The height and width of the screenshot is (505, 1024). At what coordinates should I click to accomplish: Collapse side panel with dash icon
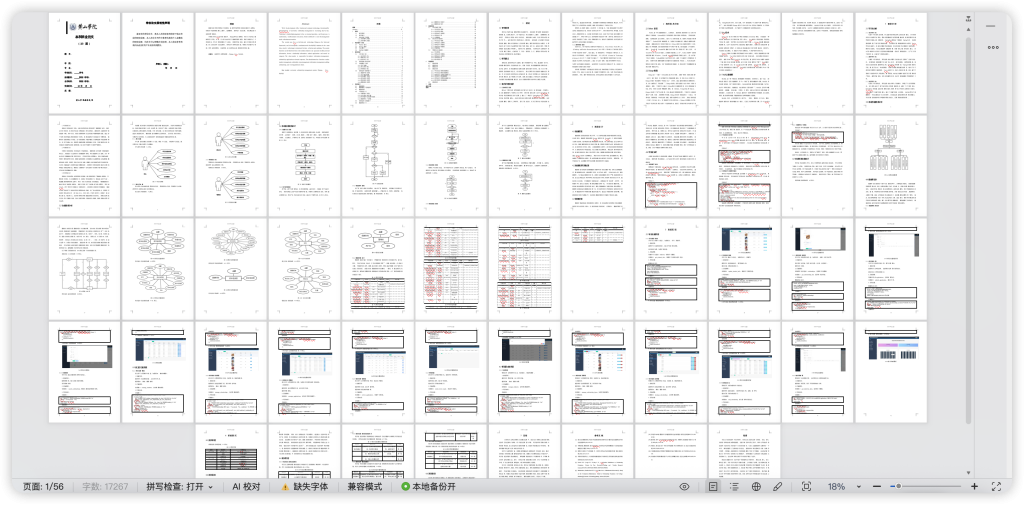coord(991,26)
